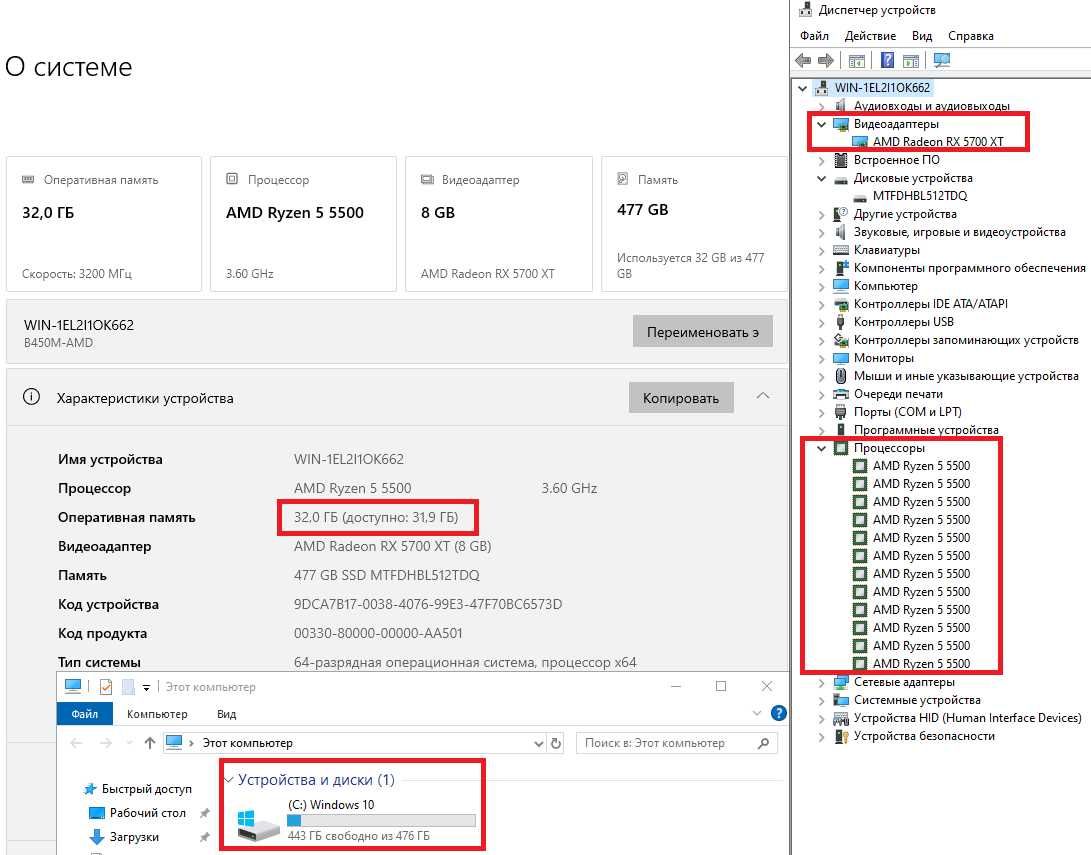This screenshot has width=1091, height=855.
Task: Collapse the Процессоры tree node
Action: click(x=822, y=448)
